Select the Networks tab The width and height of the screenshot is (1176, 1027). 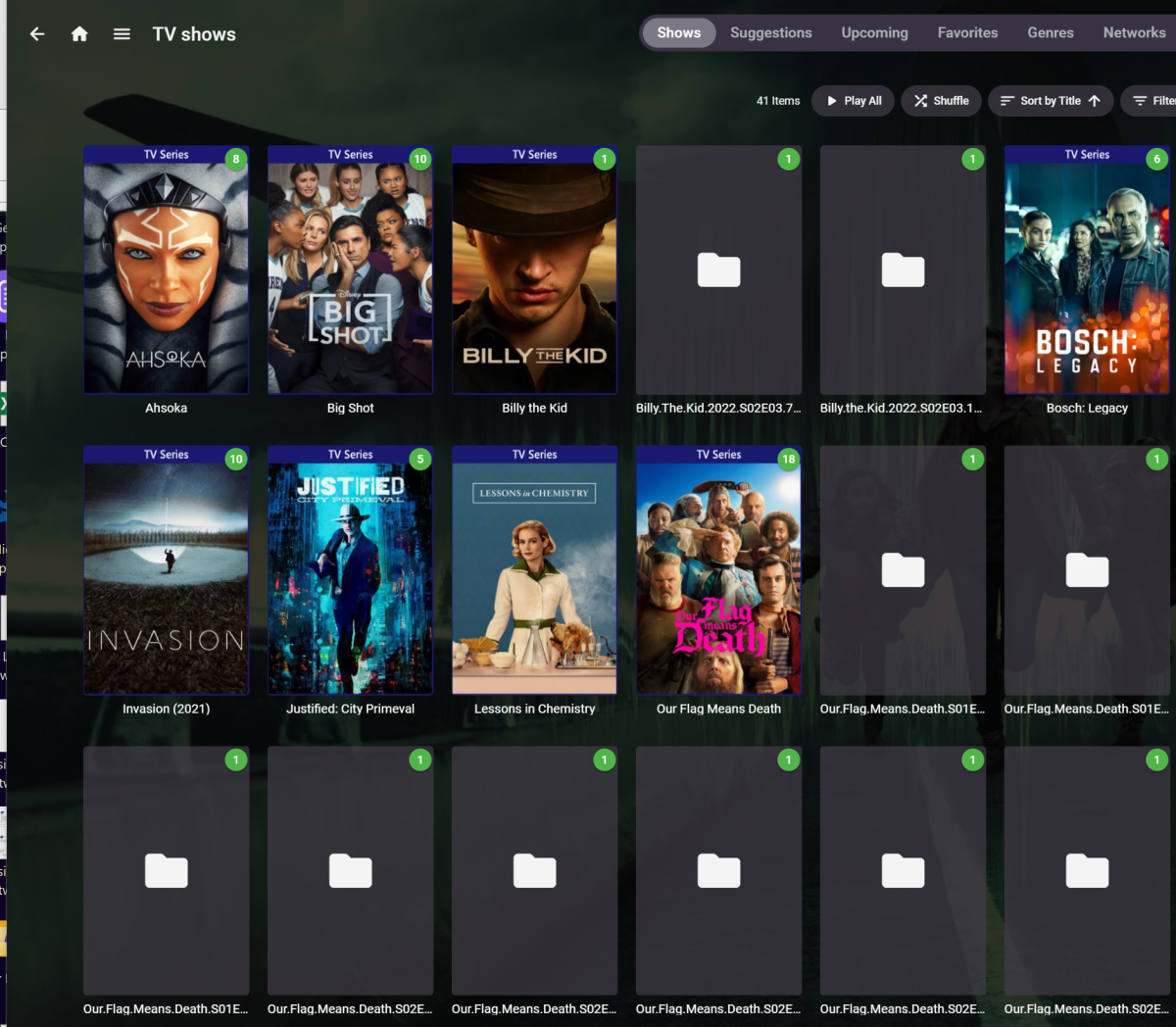(x=1134, y=32)
